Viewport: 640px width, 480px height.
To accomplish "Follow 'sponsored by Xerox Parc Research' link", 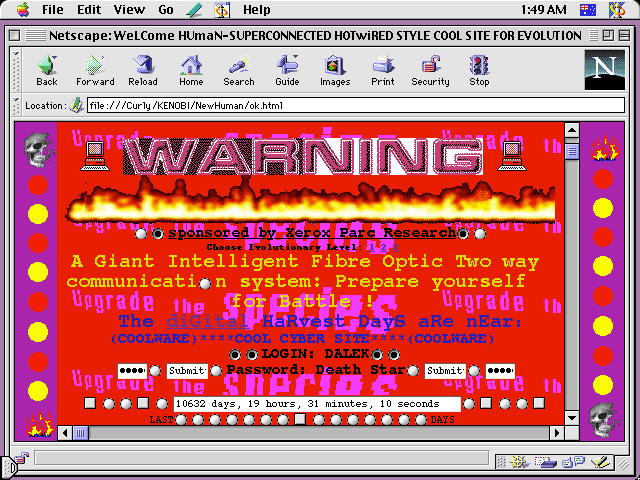I will click(x=312, y=233).
